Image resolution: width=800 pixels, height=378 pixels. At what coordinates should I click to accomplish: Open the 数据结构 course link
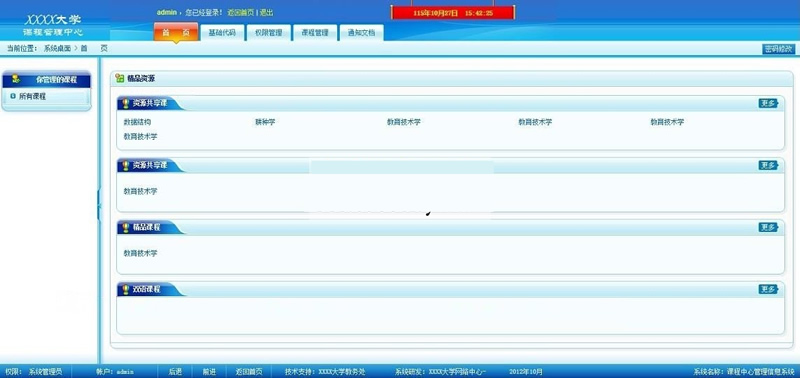pos(137,122)
